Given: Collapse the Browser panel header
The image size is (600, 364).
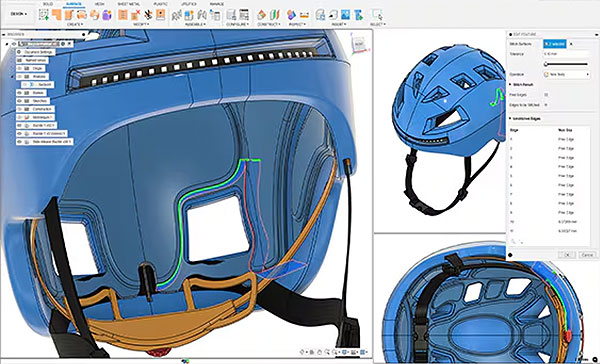Looking at the screenshot, I should pyautogui.click(x=4, y=34).
